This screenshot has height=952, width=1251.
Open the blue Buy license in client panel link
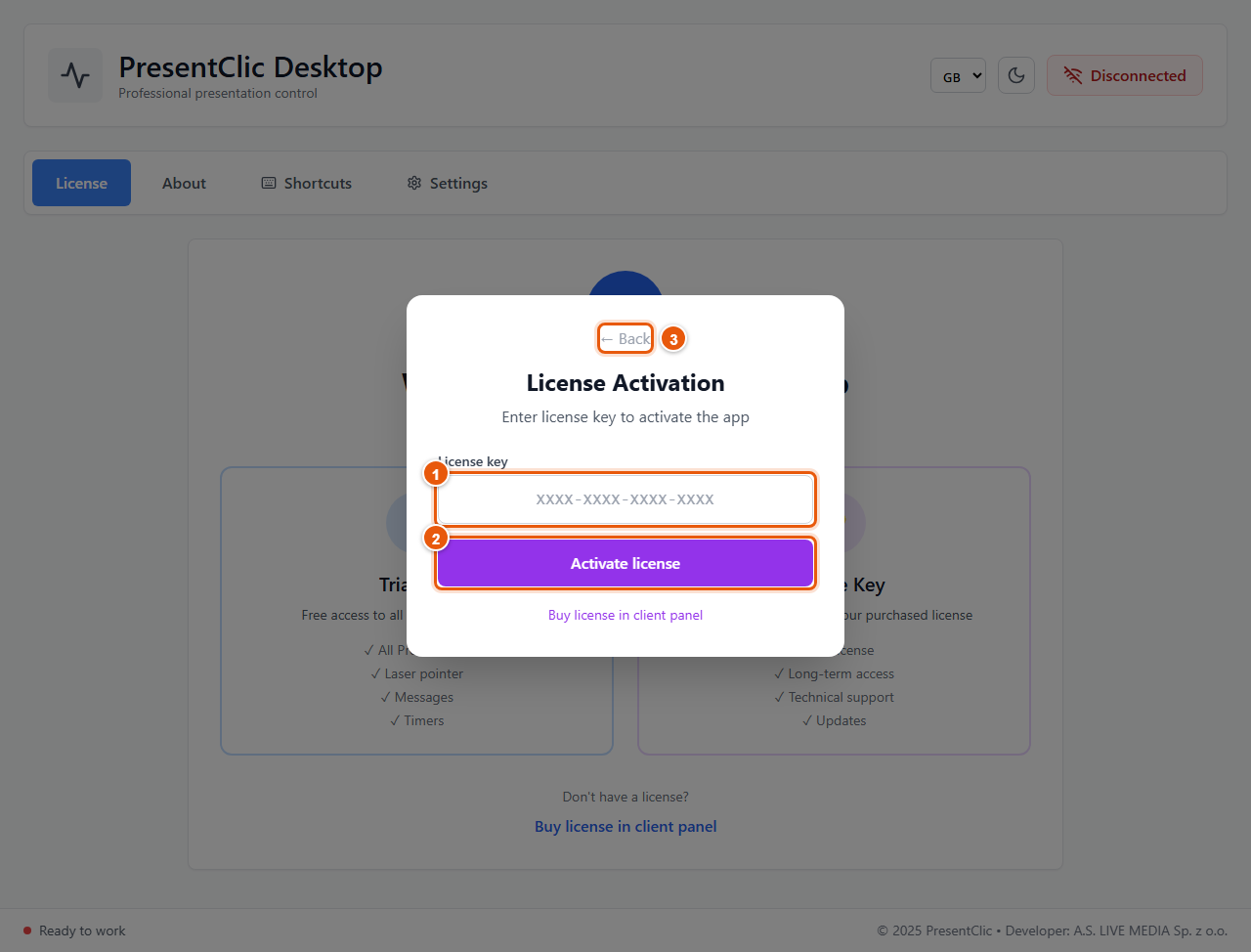pos(625,826)
